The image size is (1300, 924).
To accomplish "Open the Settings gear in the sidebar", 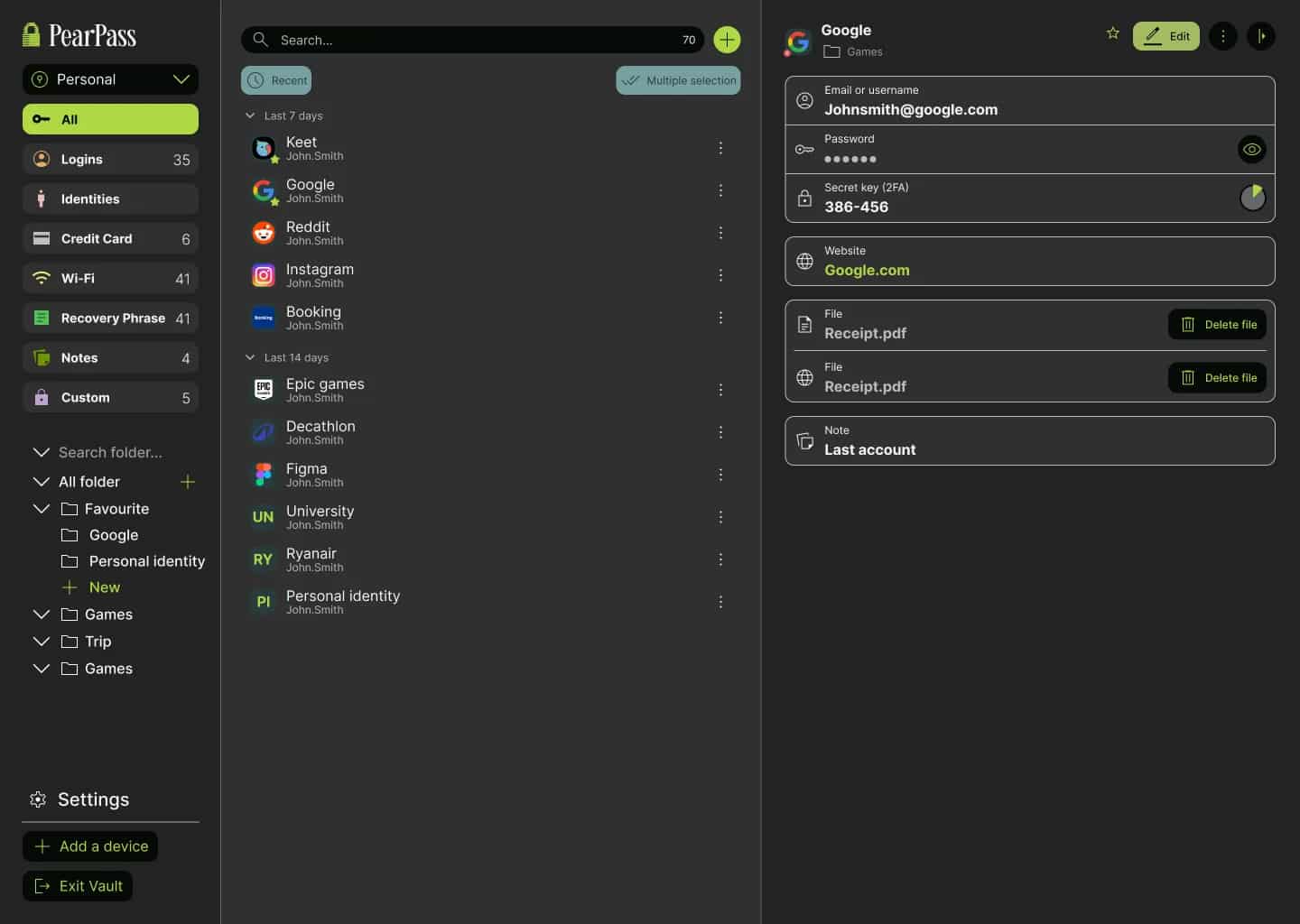I will tap(38, 799).
